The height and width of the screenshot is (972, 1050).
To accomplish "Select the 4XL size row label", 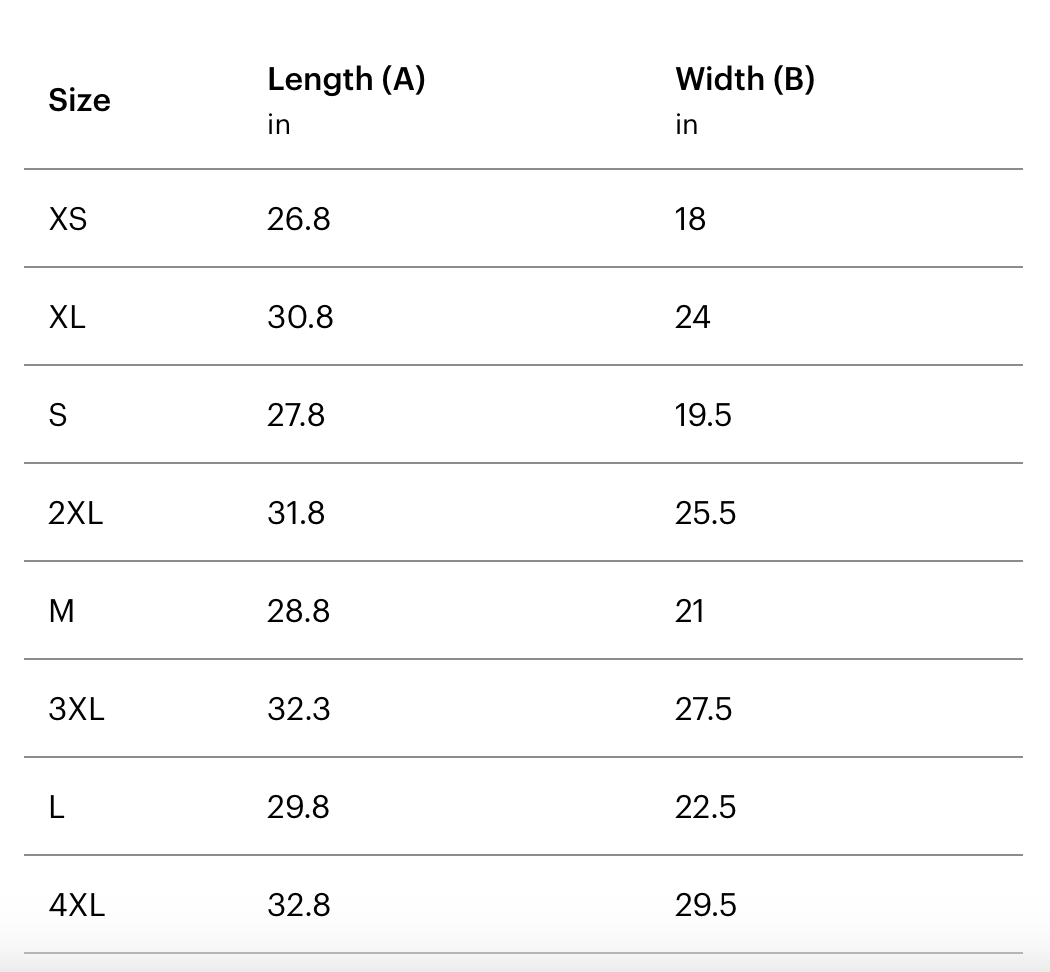I will 77,905.
